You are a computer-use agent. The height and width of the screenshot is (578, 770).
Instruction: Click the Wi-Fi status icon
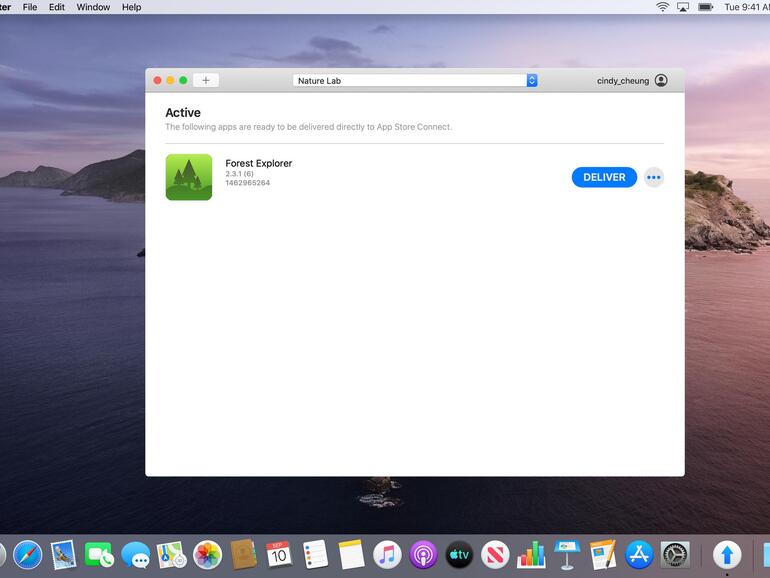662,7
